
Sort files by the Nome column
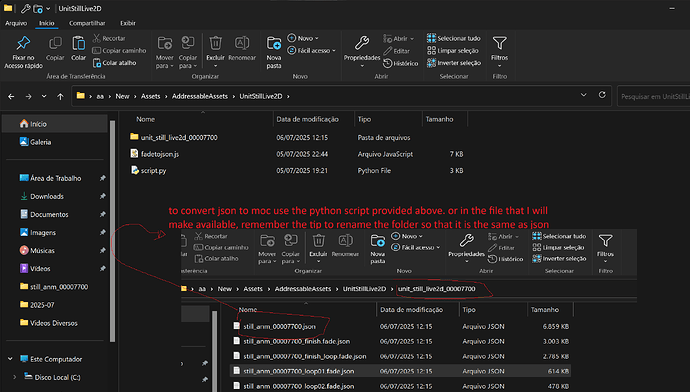click(x=145, y=119)
